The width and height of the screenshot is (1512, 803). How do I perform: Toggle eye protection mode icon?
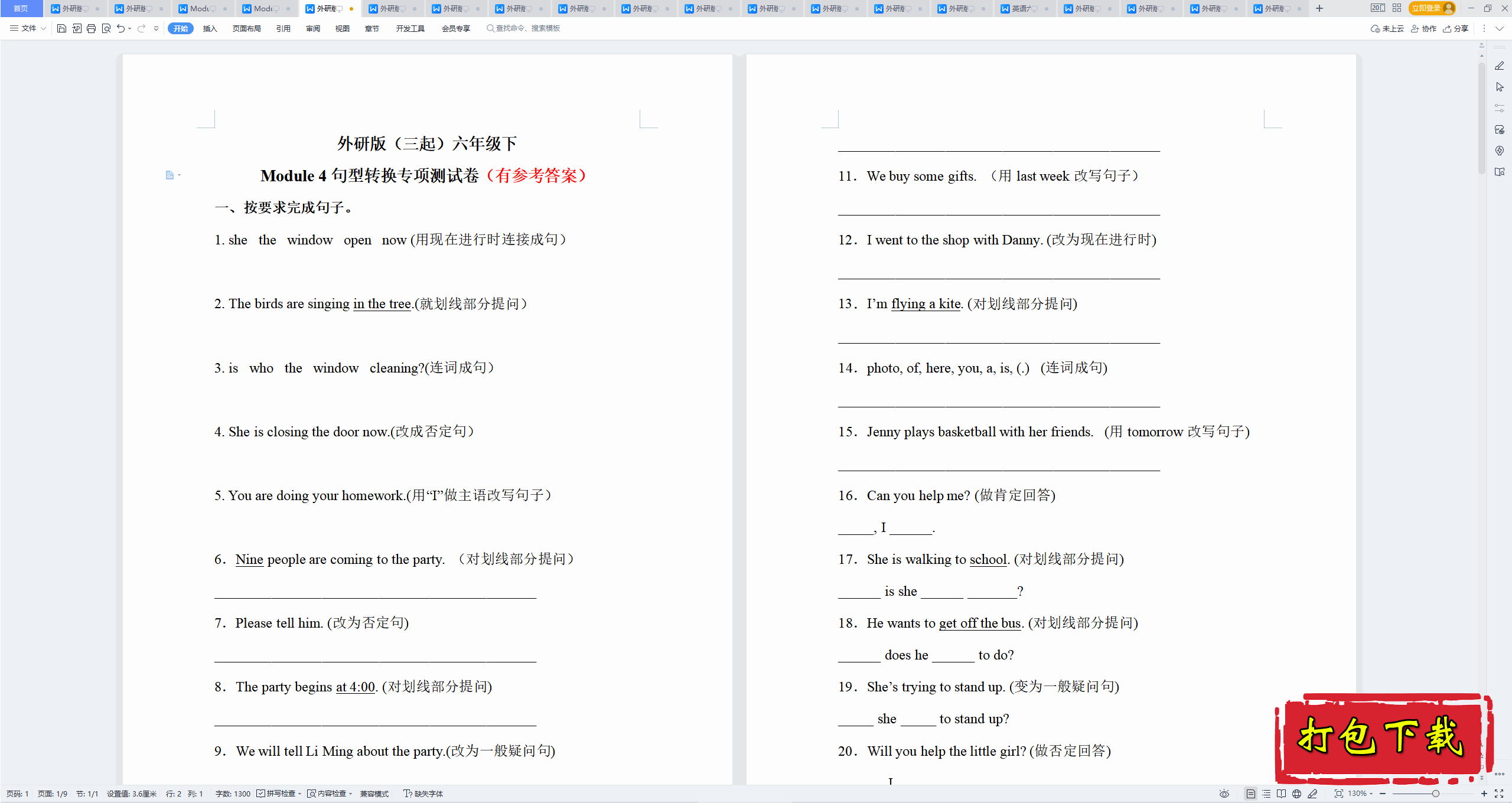pyautogui.click(x=1224, y=794)
